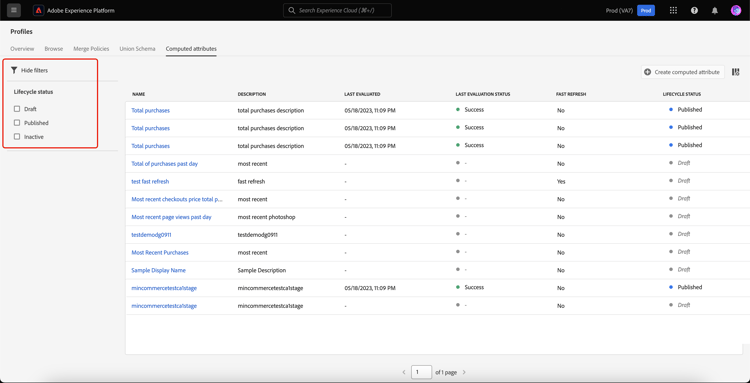The width and height of the screenshot is (750, 383).
Task: Click the search magnifier icon
Action: point(292,10)
